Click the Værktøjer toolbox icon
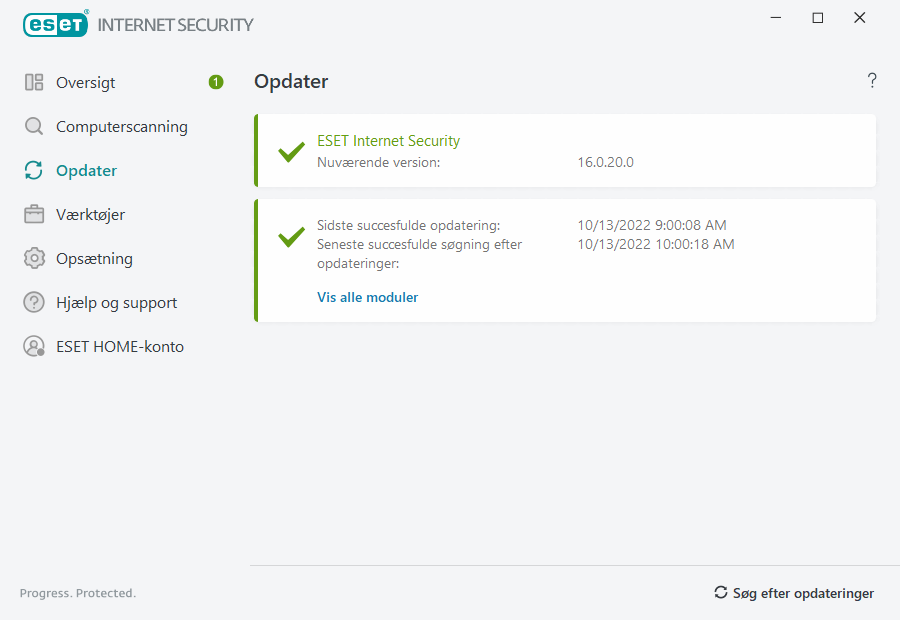 [x=34, y=215]
